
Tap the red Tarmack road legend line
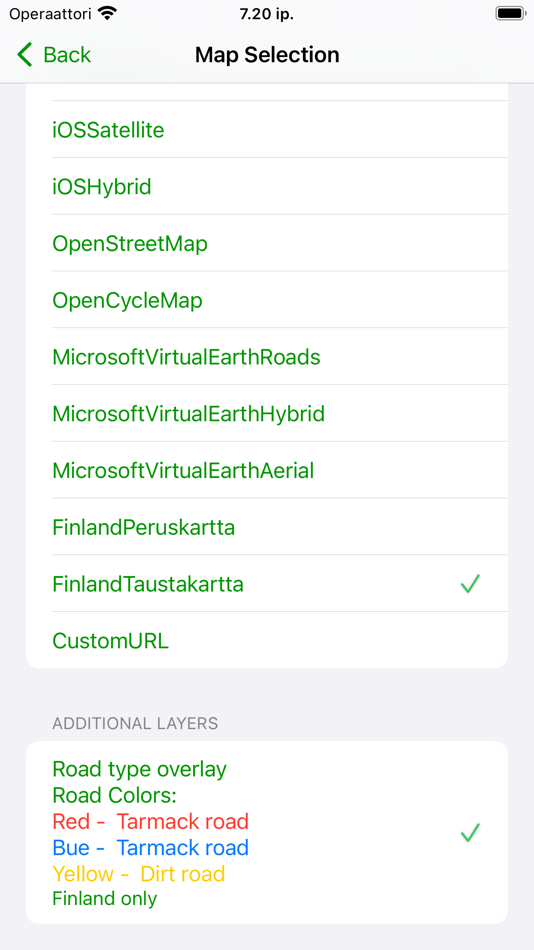[151, 822]
